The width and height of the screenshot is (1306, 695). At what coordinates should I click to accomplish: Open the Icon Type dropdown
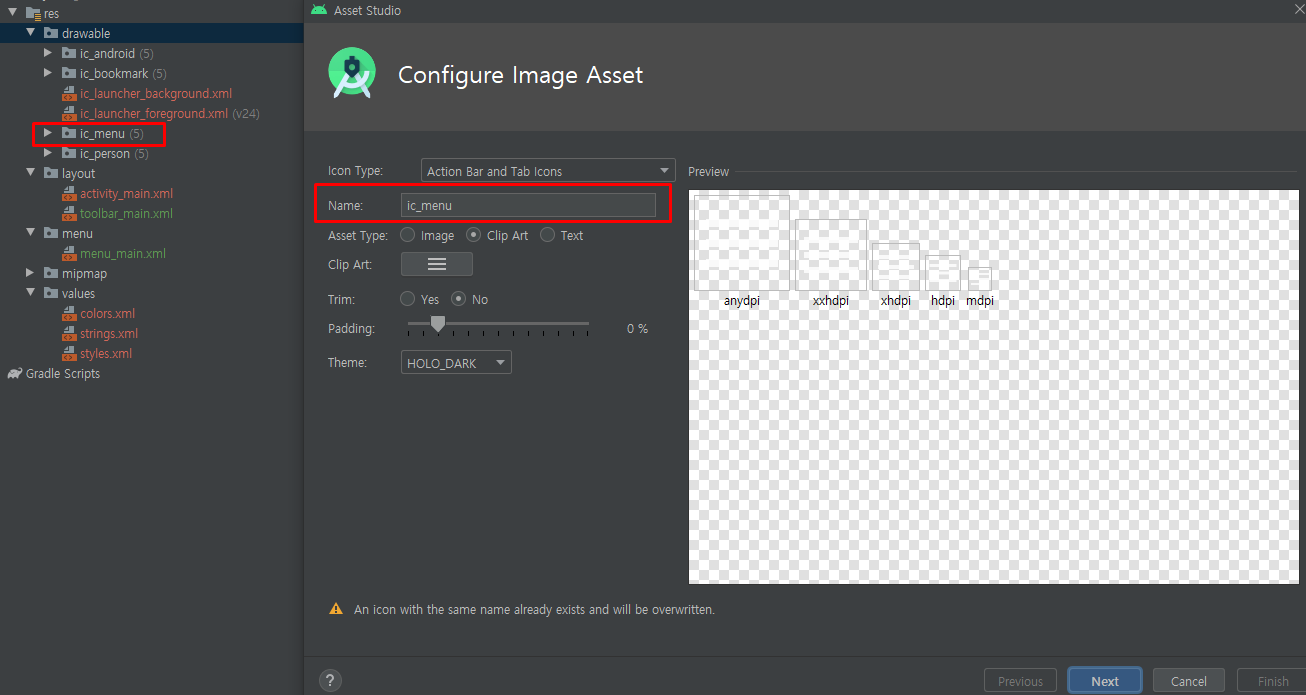click(548, 171)
